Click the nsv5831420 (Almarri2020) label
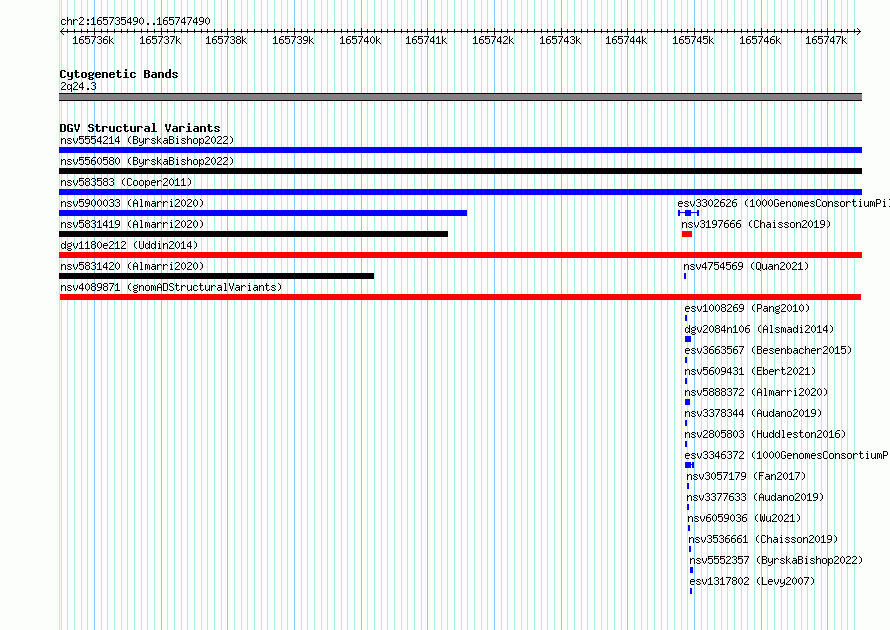The image size is (890, 630). click(132, 266)
